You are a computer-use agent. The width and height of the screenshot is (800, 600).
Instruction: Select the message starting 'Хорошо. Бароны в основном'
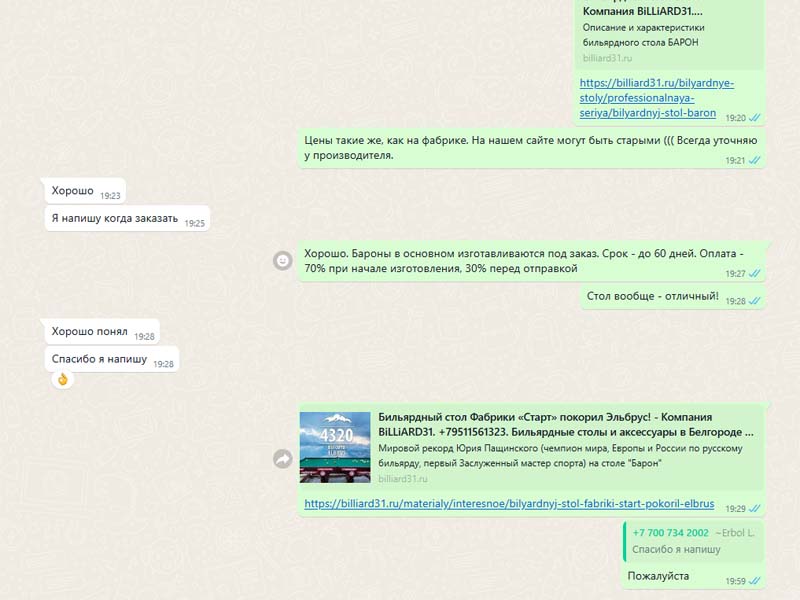[531, 261]
